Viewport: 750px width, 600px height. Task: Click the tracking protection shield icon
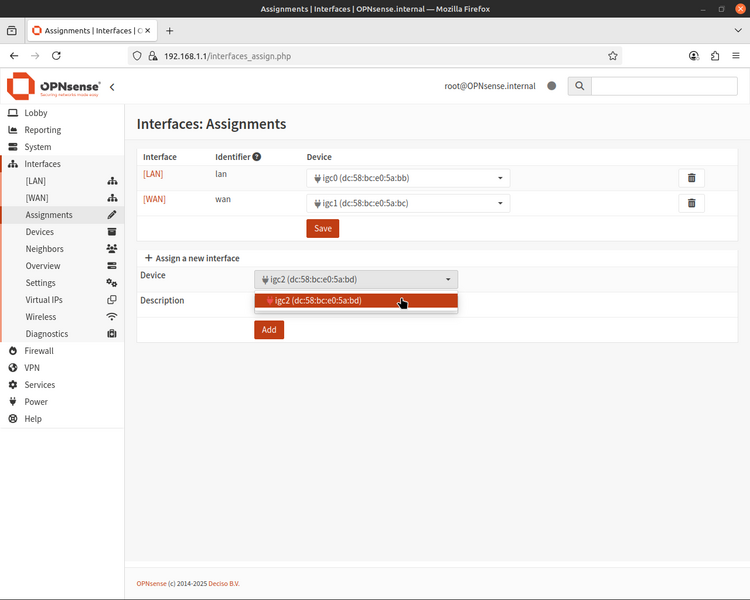(137, 56)
